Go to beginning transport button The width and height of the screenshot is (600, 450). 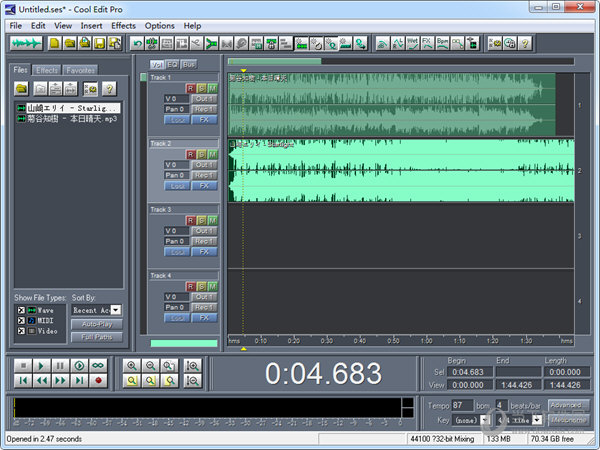tap(23, 380)
